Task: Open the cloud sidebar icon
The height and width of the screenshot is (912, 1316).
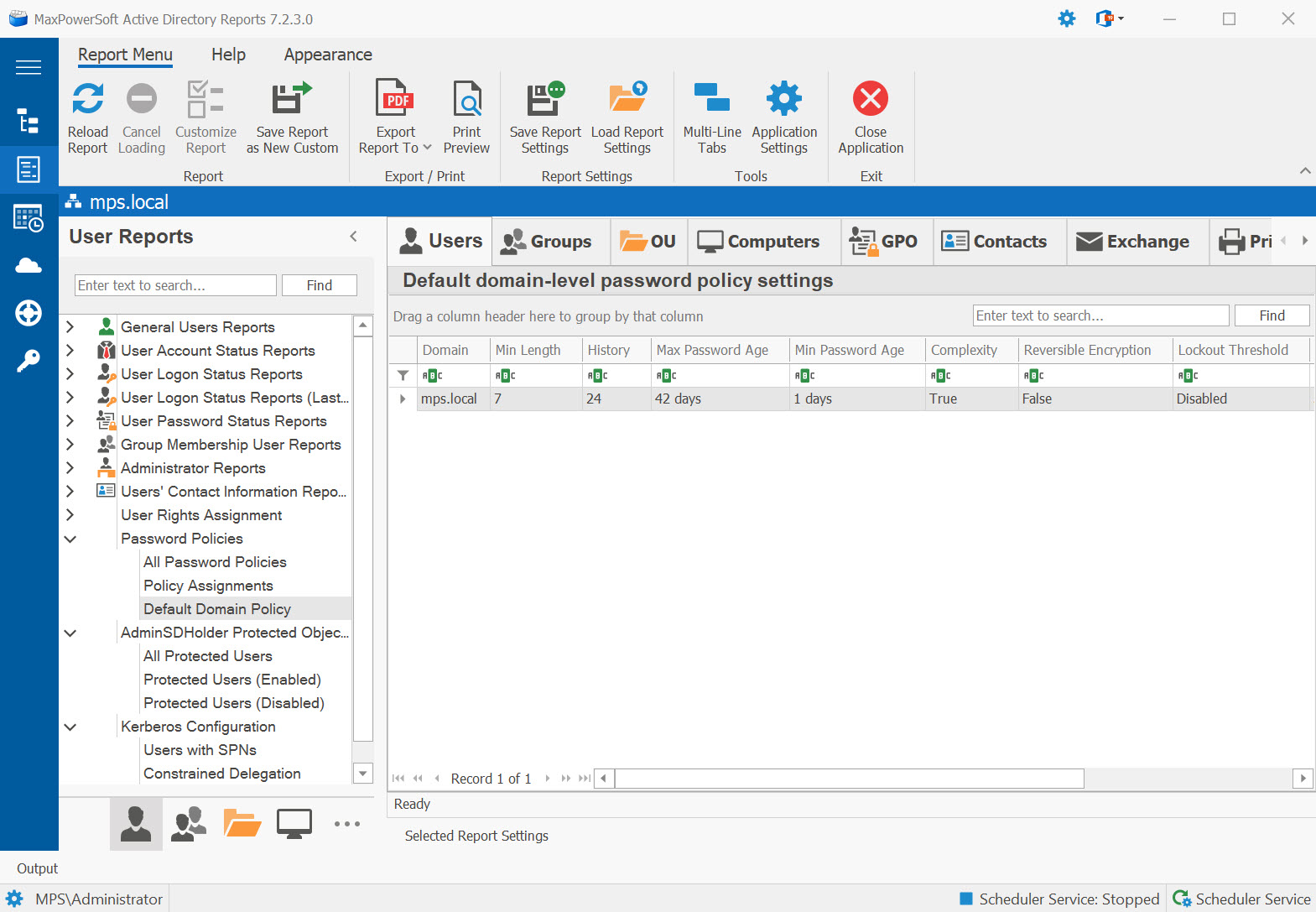Action: click(x=29, y=266)
